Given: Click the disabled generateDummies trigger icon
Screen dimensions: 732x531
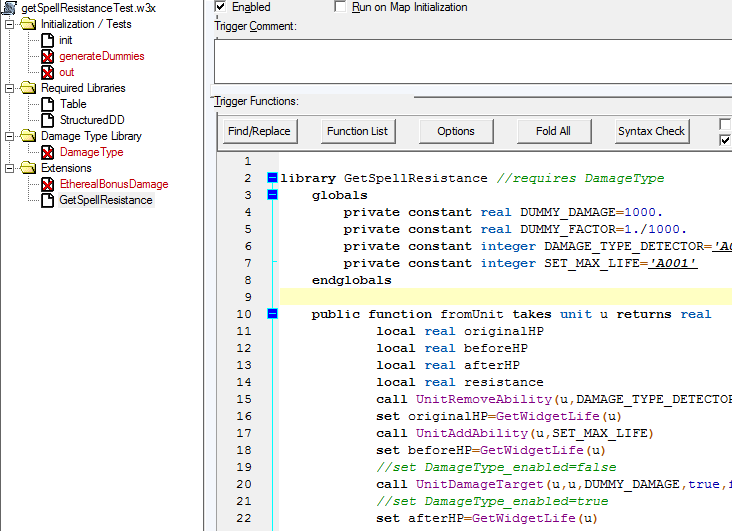Looking at the screenshot, I should pos(47,57).
